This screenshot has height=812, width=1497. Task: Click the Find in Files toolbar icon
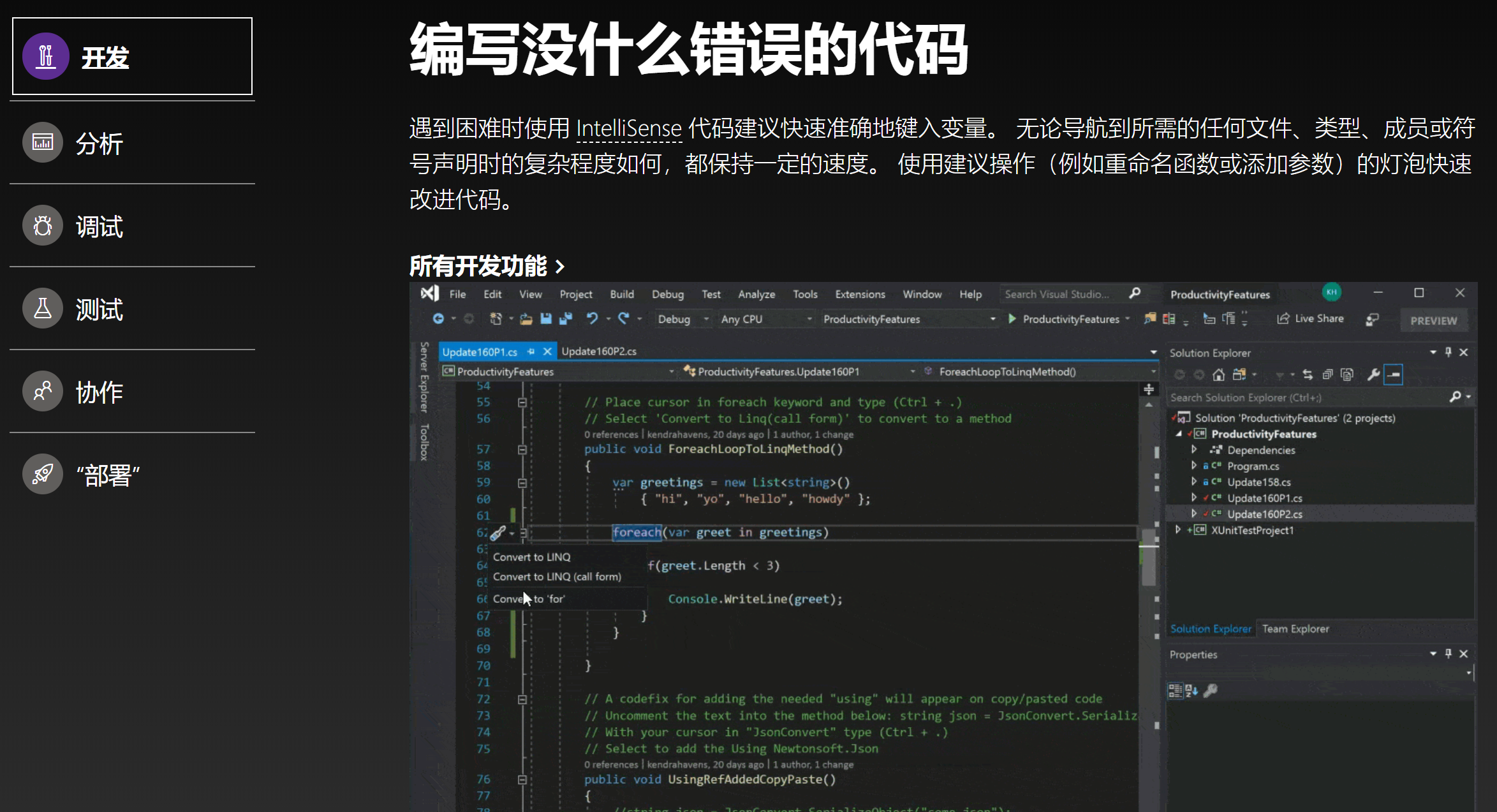[x=1149, y=318]
